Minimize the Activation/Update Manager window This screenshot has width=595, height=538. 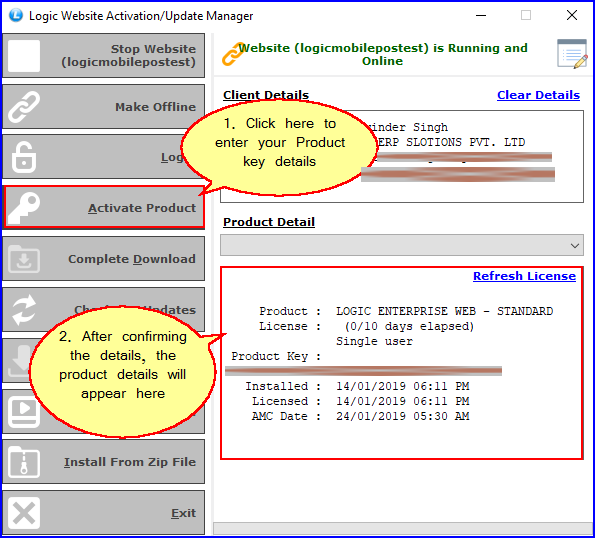pyautogui.click(x=481, y=16)
